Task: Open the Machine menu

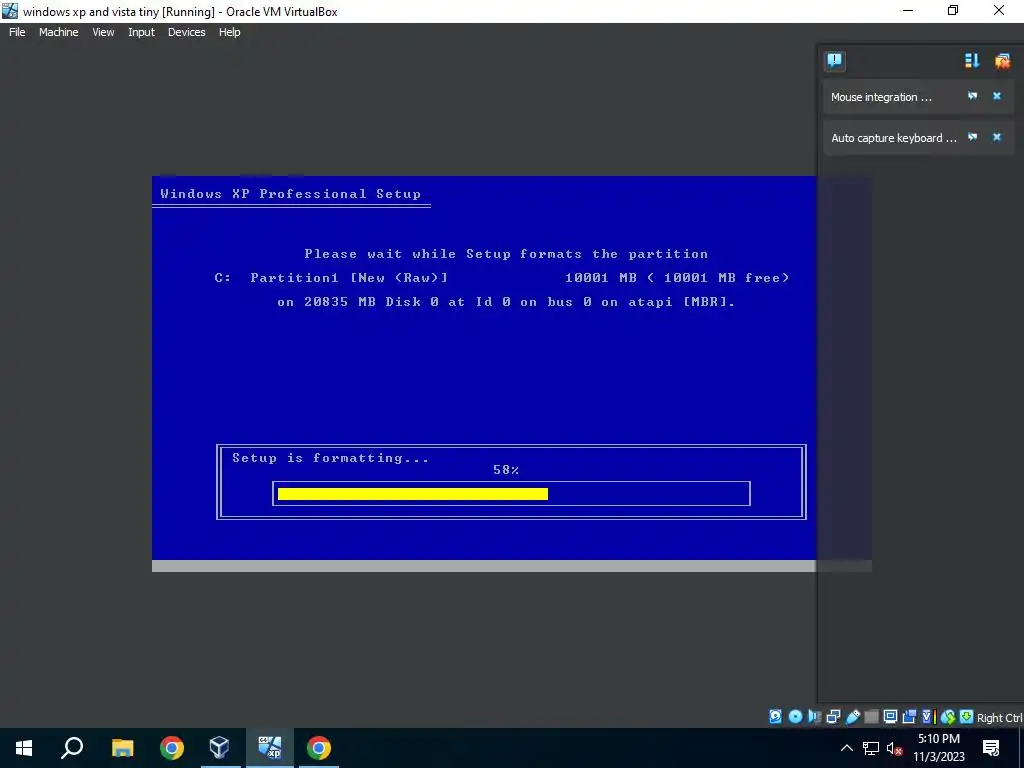Action: pyautogui.click(x=58, y=32)
